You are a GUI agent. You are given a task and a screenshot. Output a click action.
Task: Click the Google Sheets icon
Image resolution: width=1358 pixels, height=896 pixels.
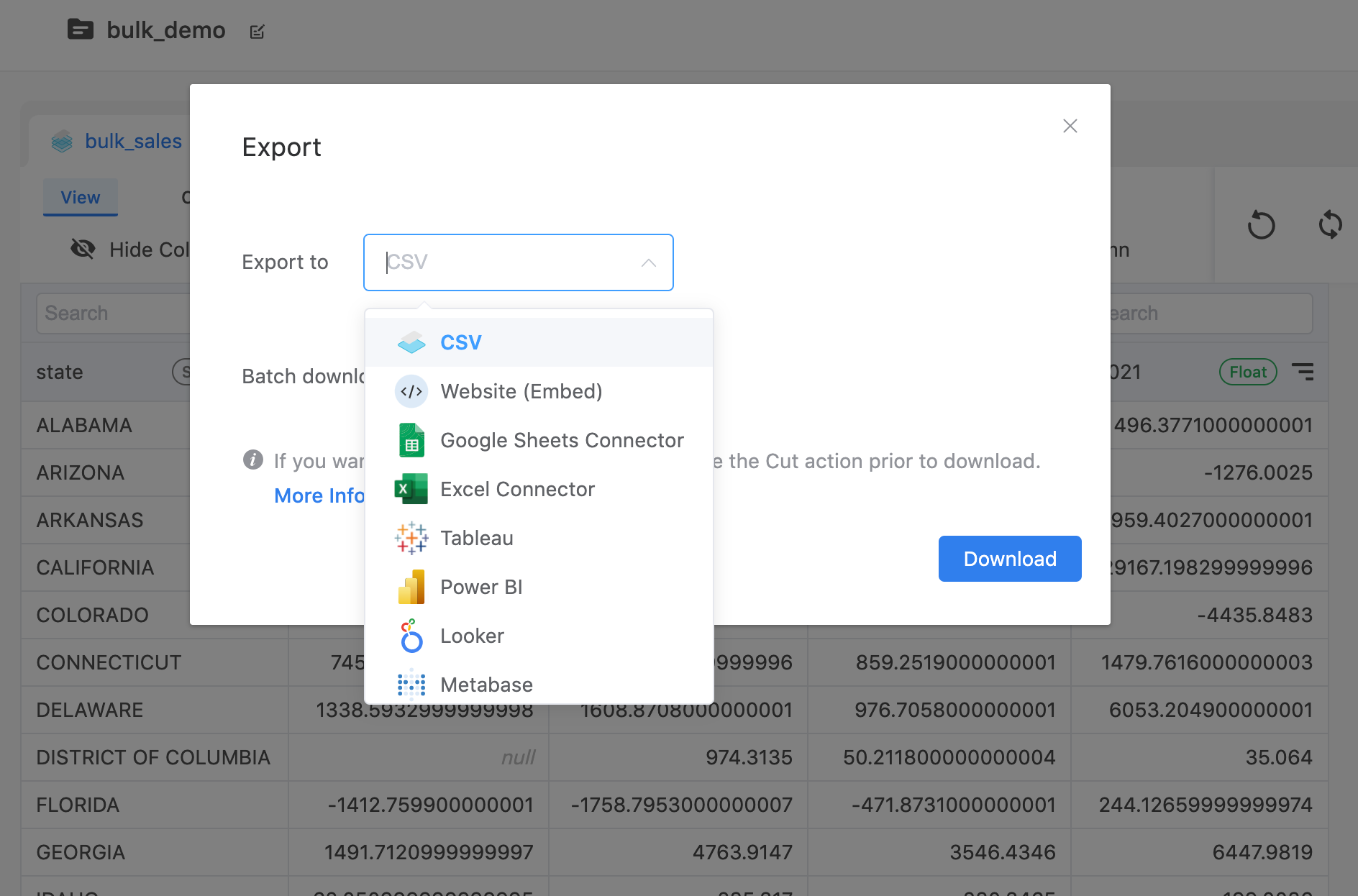(x=411, y=440)
